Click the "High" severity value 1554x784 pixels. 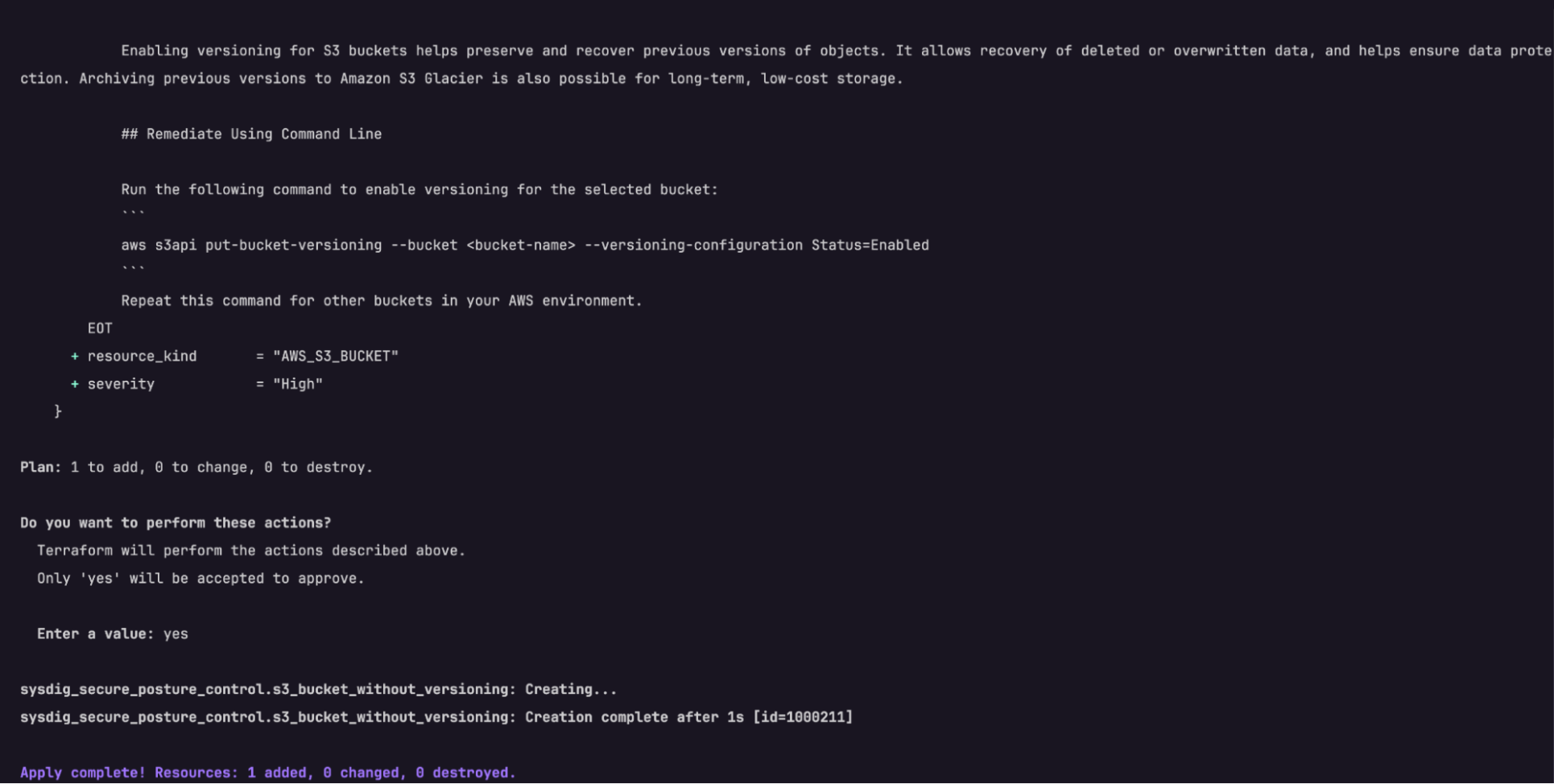click(x=298, y=385)
